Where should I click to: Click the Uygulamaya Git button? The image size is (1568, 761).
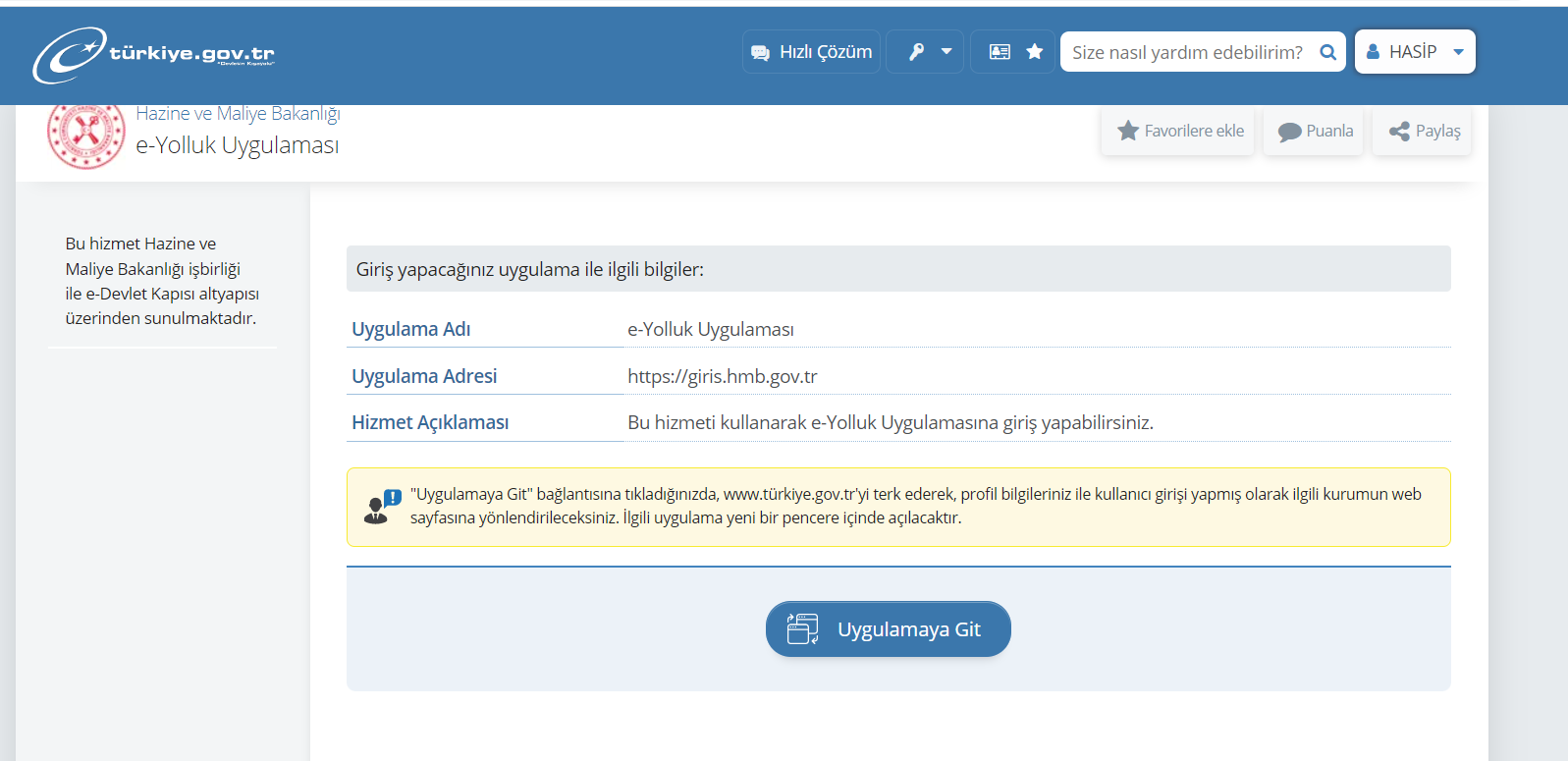pyautogui.click(x=889, y=629)
